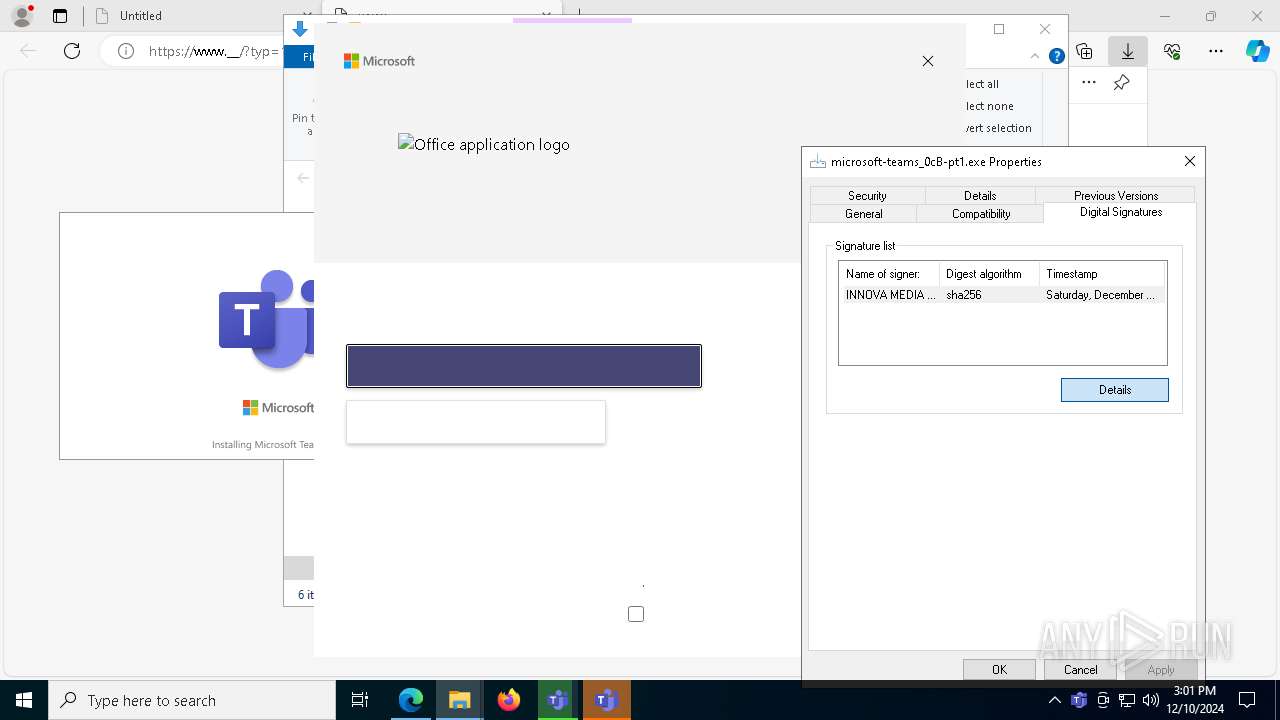Open volume control in system tray
1280x720 pixels.
(x=1150, y=700)
